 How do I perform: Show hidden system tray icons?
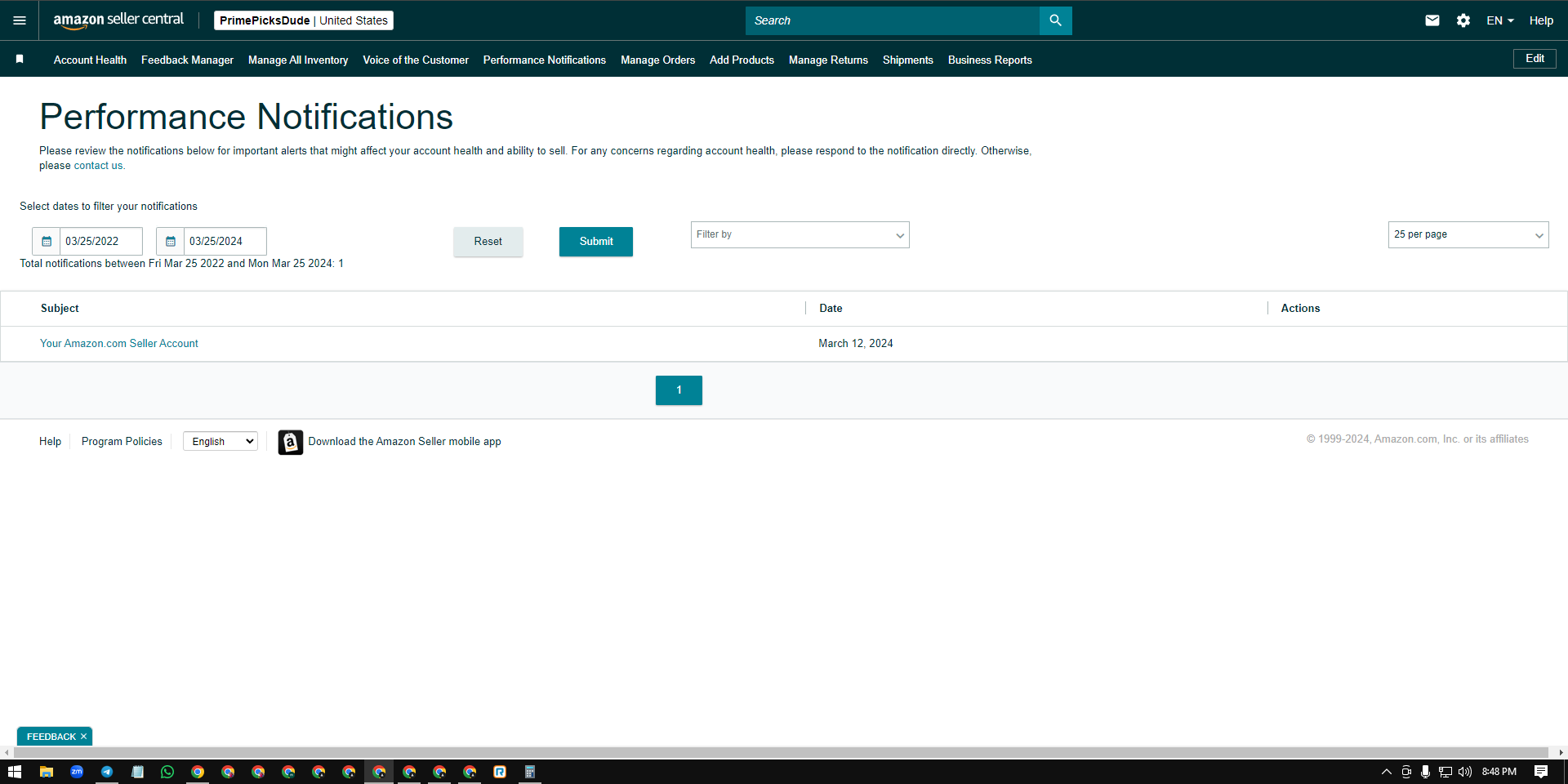(1386, 772)
